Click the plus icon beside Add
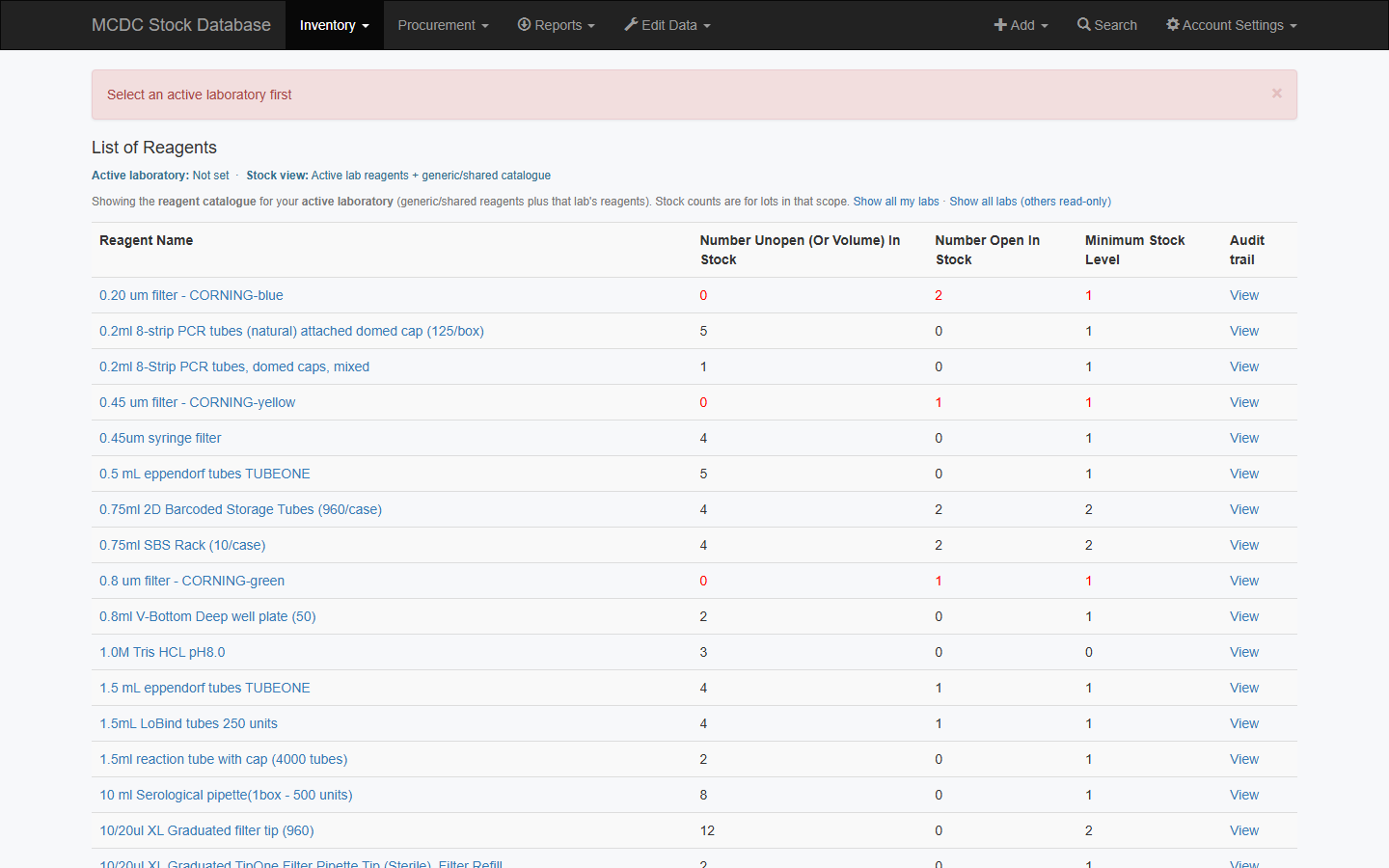 pos(1000,25)
